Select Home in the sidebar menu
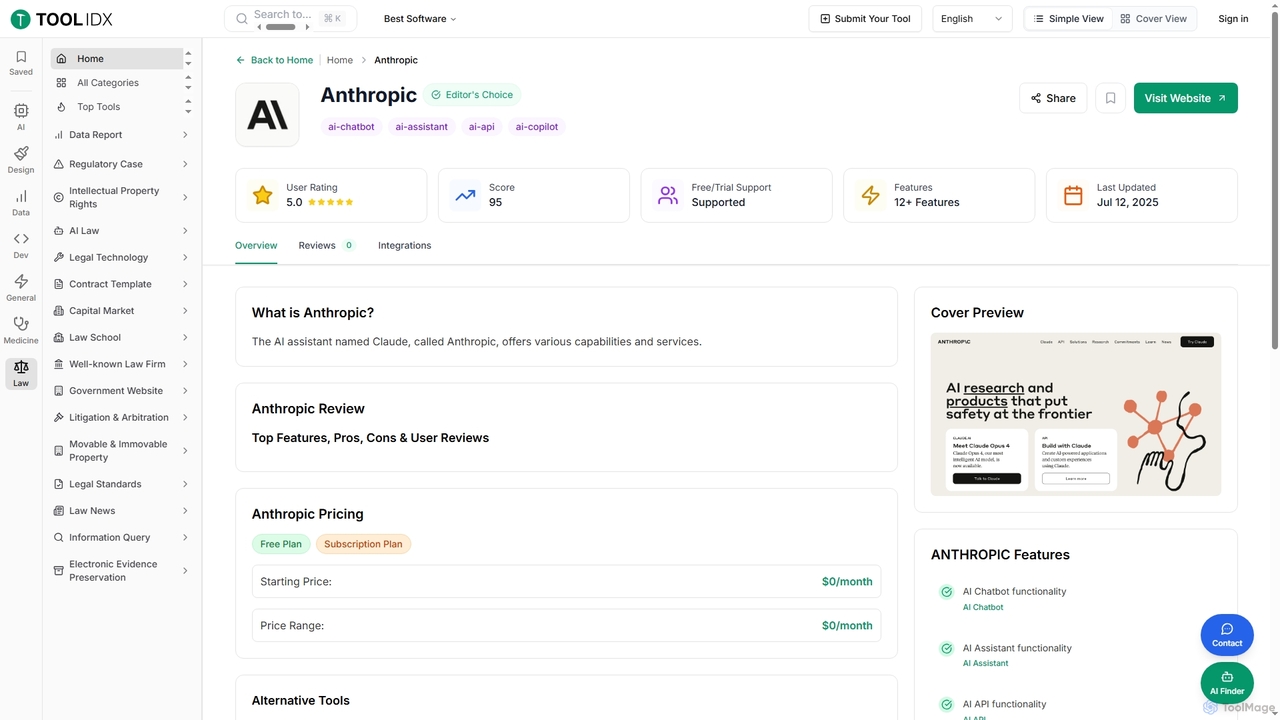The width and height of the screenshot is (1280, 720). click(116, 59)
